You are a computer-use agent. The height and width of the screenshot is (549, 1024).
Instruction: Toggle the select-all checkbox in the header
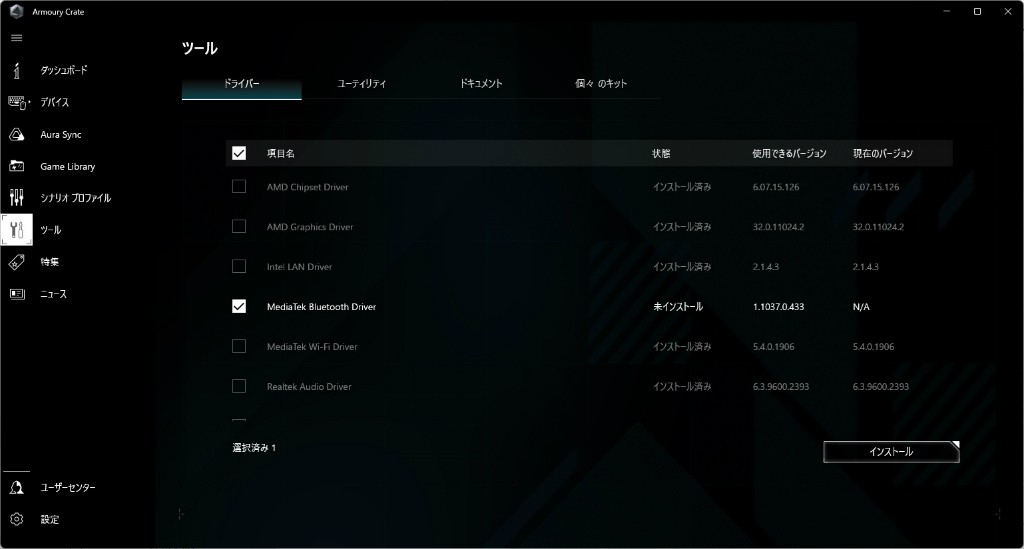click(239, 153)
